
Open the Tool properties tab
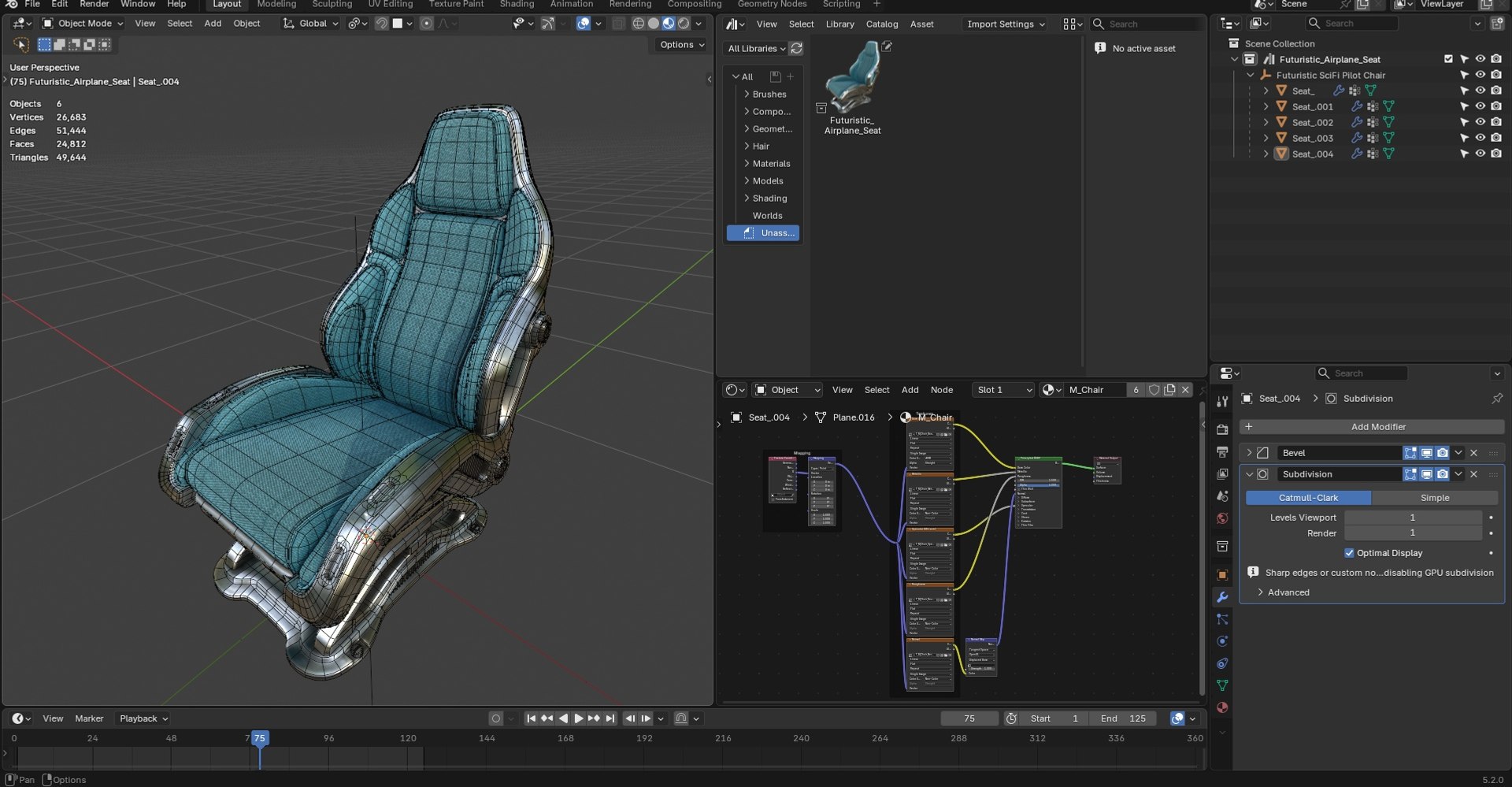[1222, 401]
